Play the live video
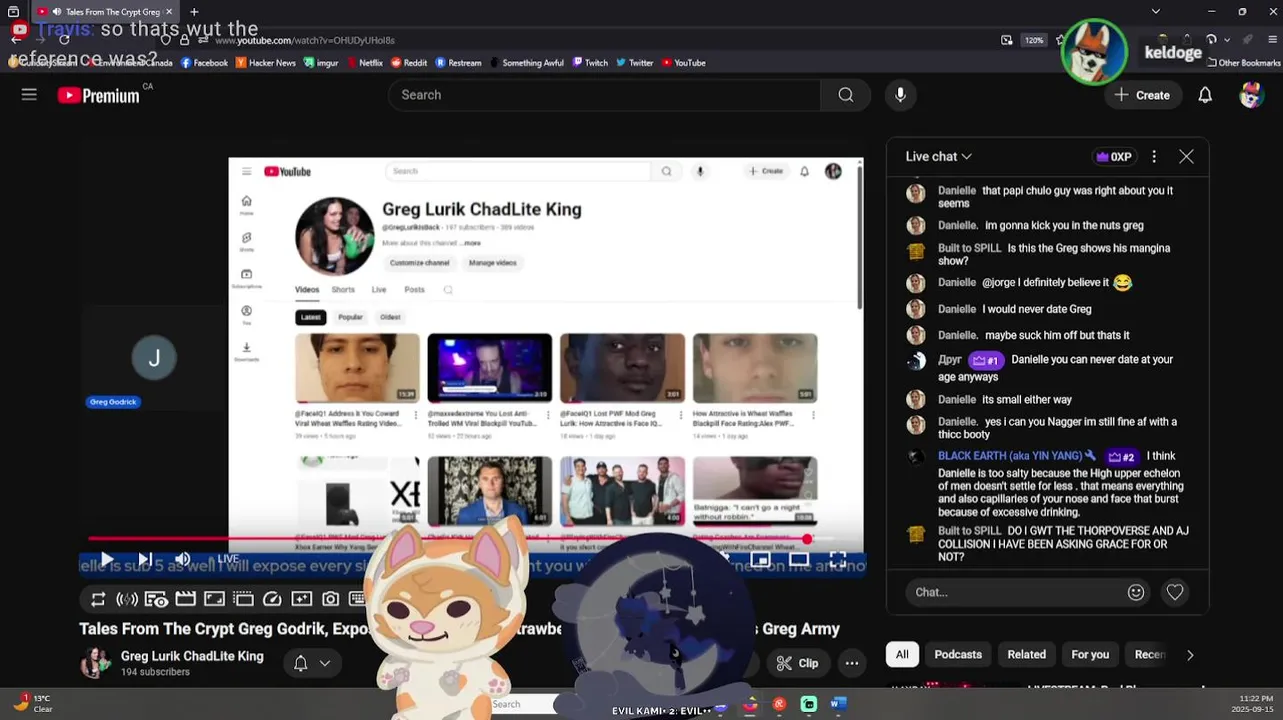Image resolution: width=1283 pixels, height=720 pixels. tap(107, 559)
